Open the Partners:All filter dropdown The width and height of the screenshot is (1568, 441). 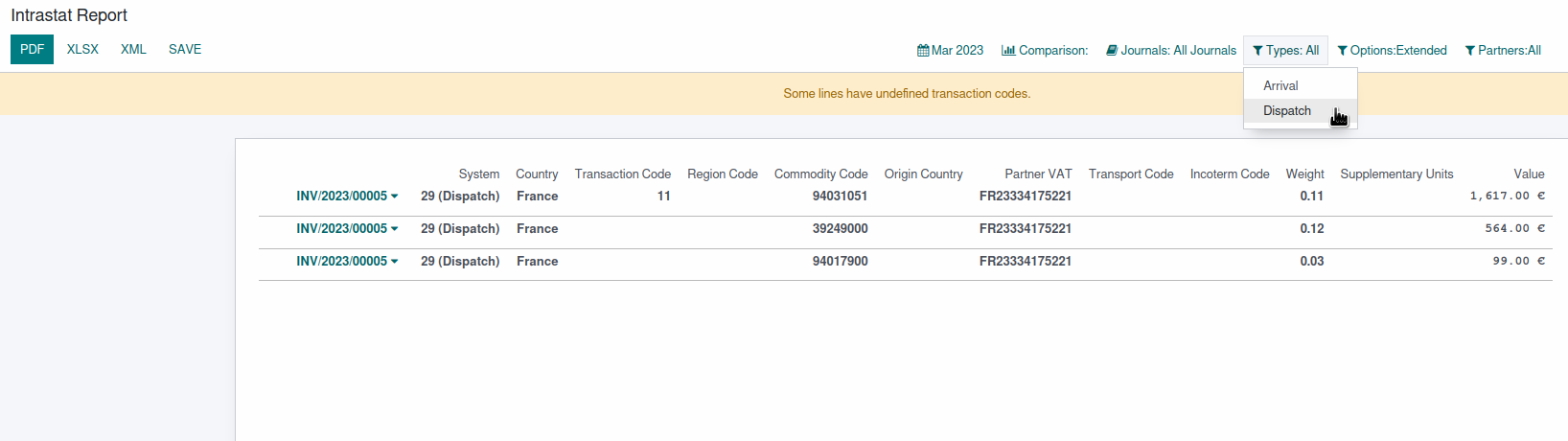click(1503, 51)
